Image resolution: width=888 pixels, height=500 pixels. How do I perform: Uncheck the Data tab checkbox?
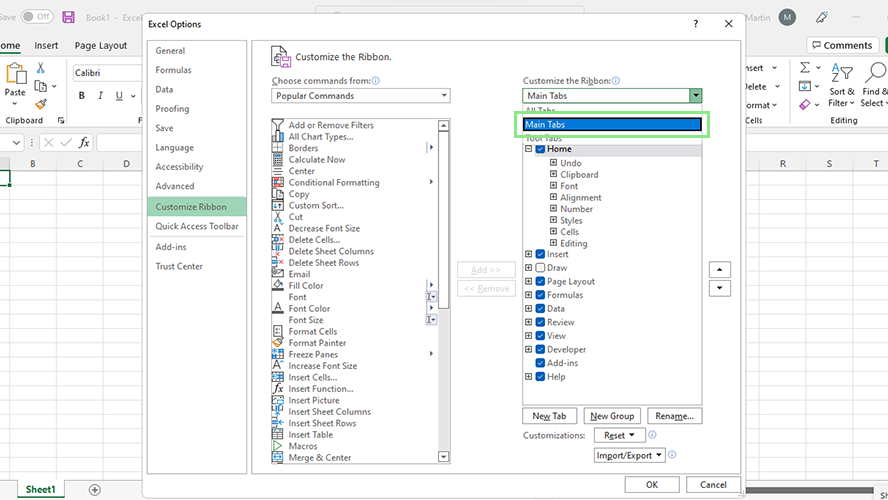pyautogui.click(x=540, y=309)
